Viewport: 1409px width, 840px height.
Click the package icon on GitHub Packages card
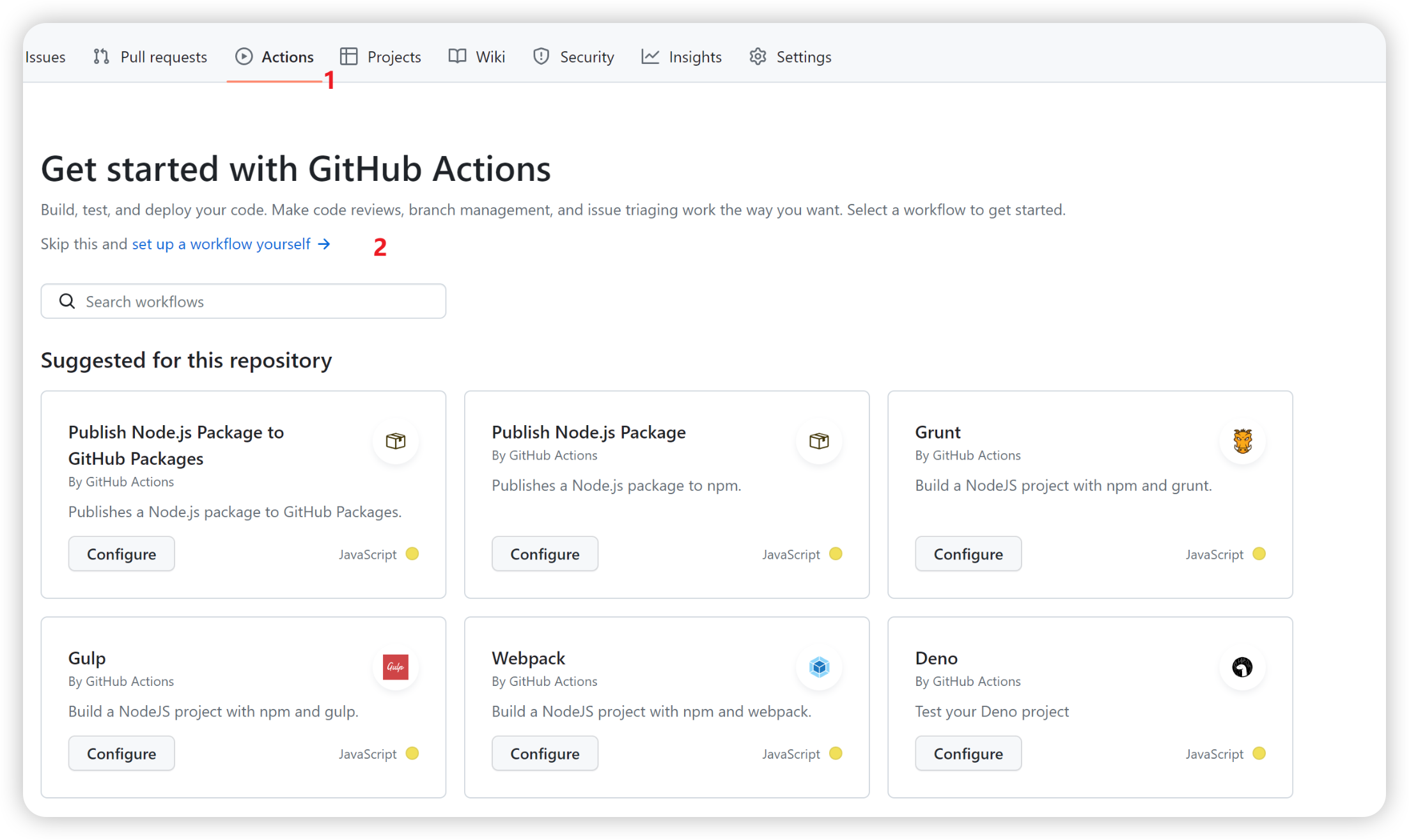(396, 441)
